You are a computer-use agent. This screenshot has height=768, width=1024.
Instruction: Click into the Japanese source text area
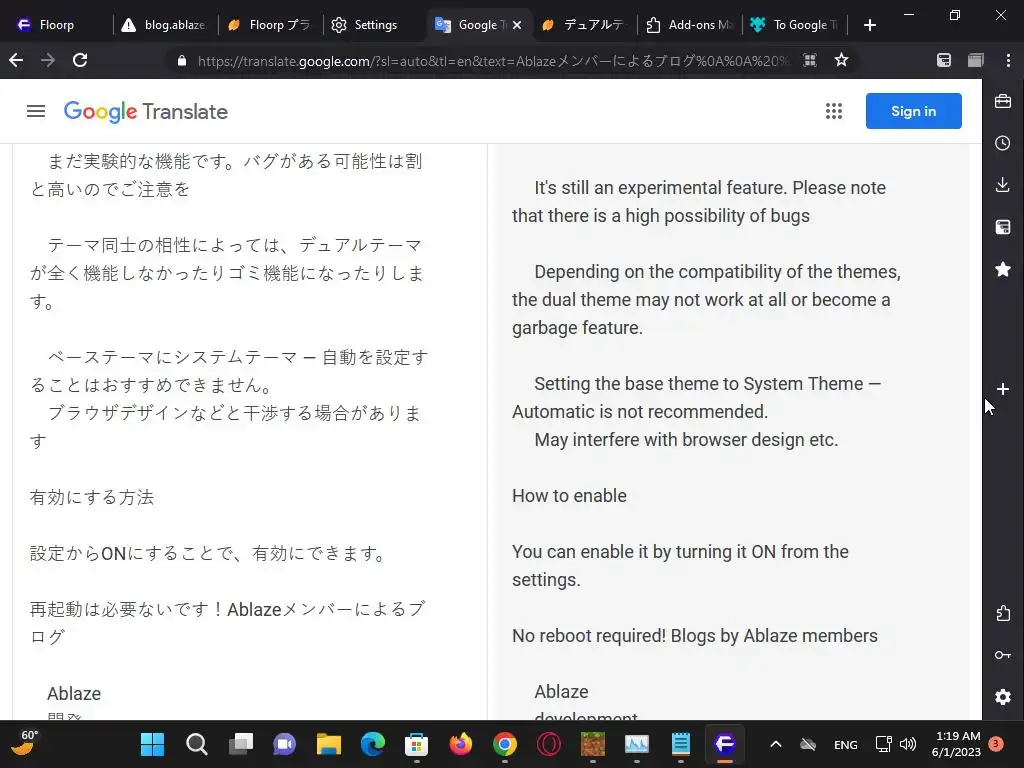[x=248, y=431]
